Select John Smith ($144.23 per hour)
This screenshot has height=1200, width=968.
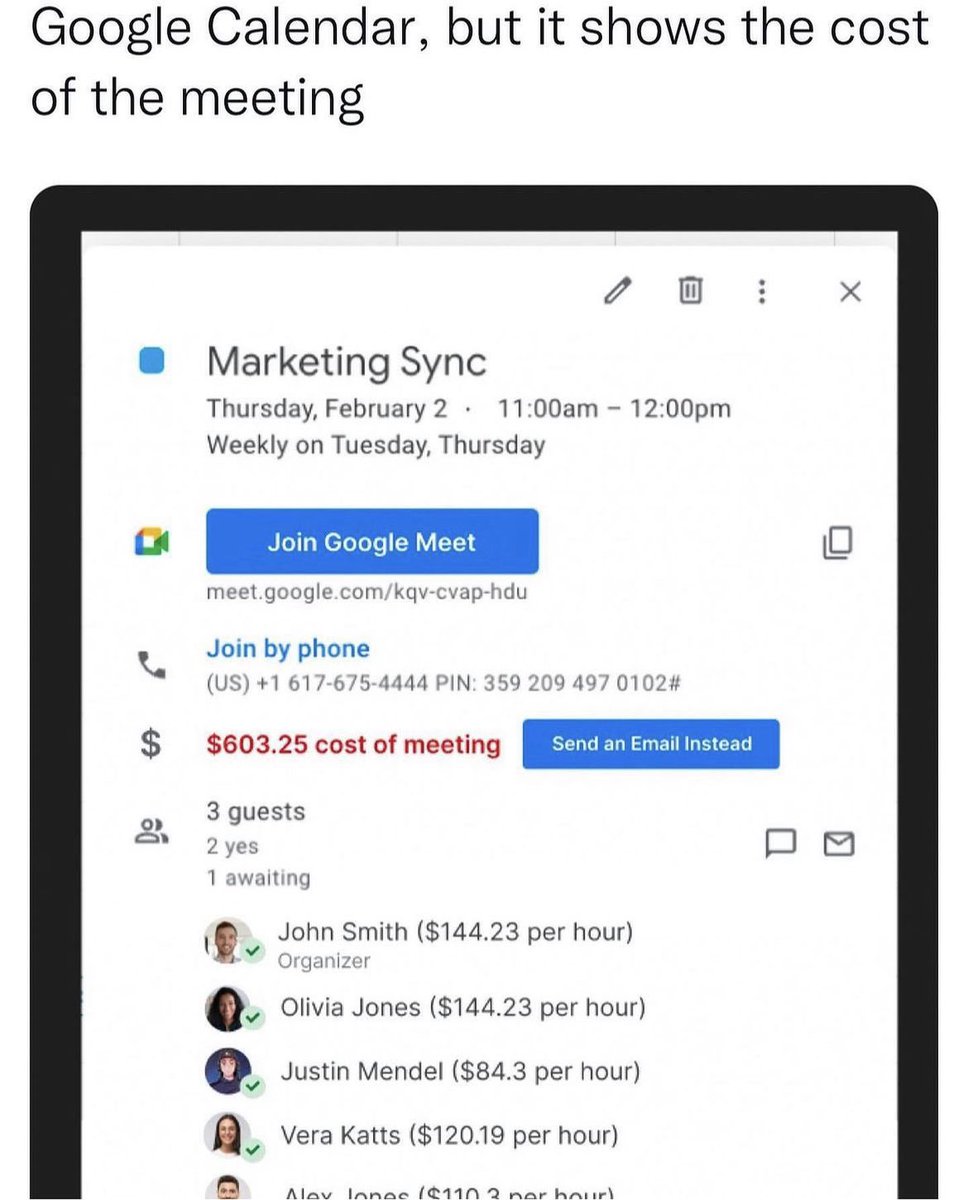[456, 932]
